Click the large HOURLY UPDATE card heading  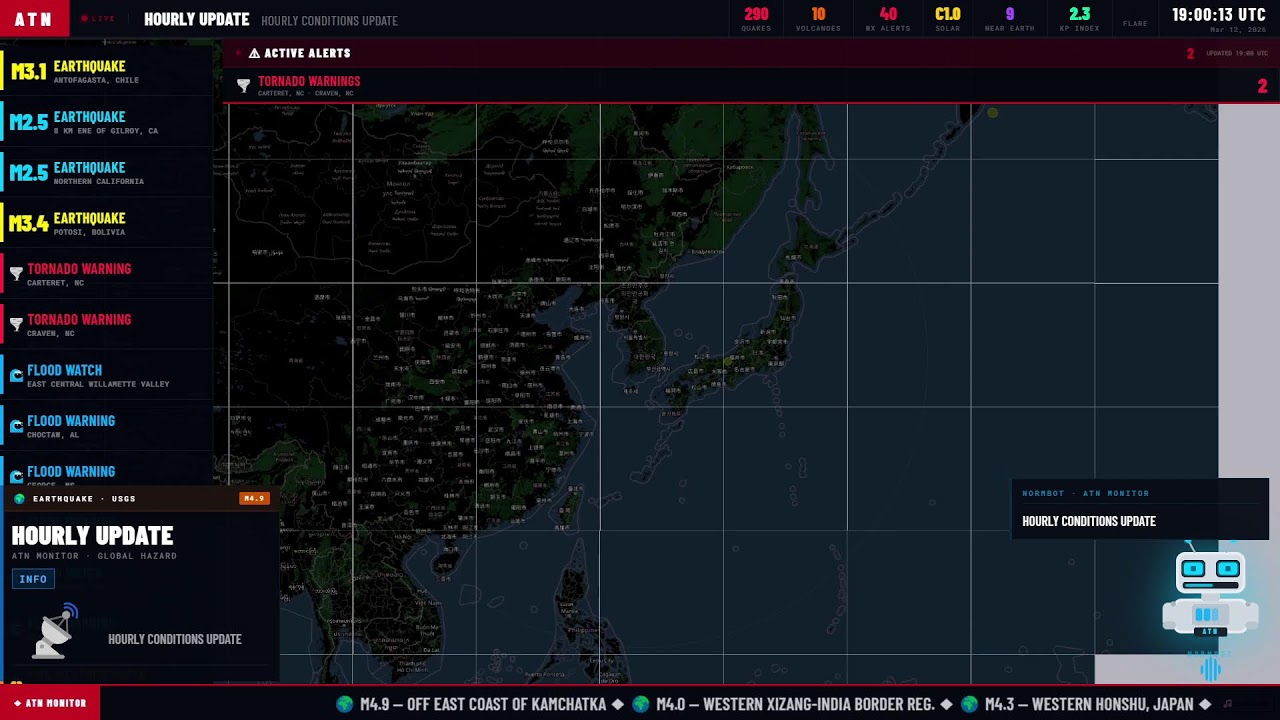pos(92,536)
